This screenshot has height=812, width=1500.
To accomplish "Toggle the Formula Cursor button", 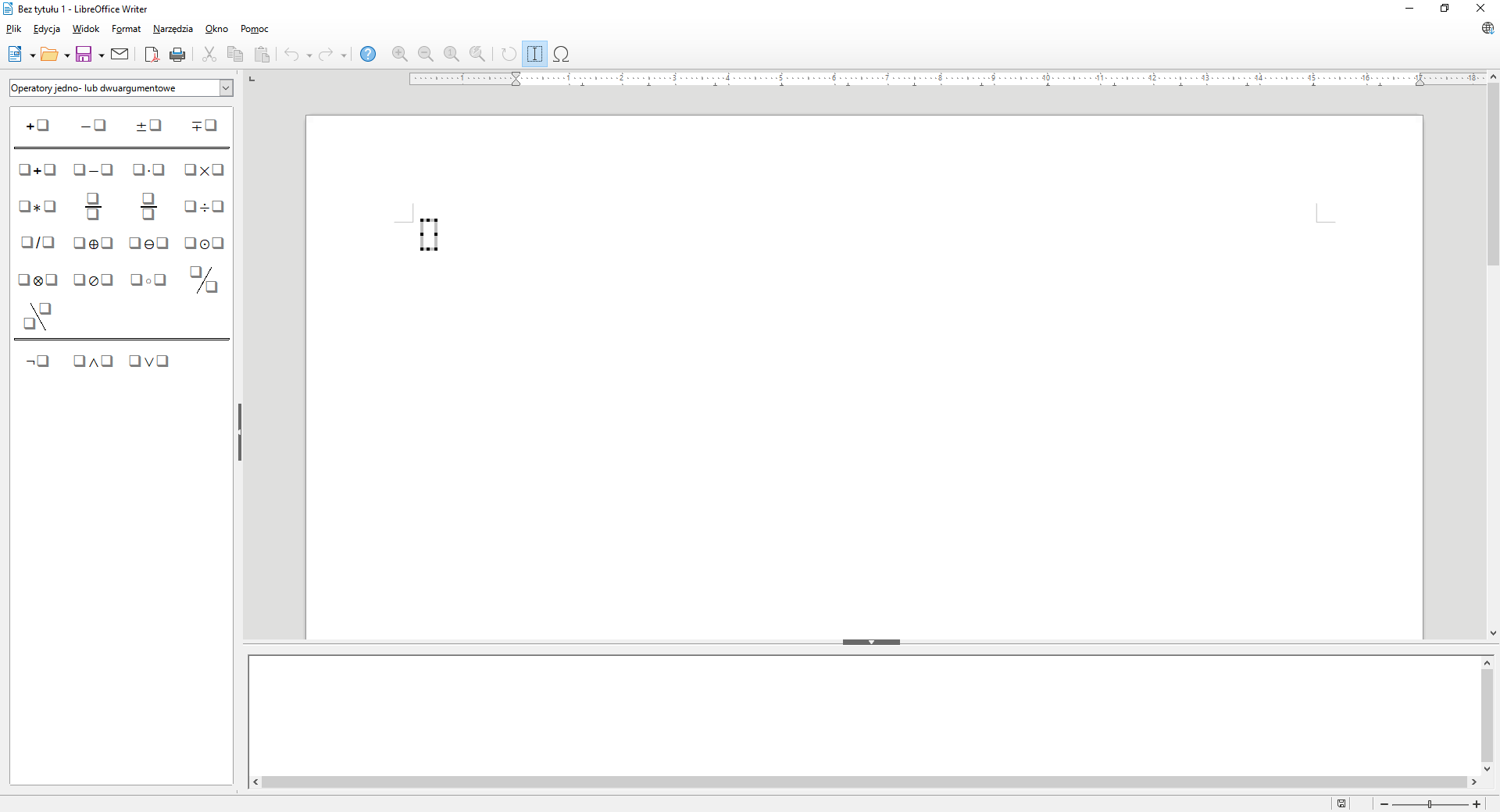I will (x=535, y=54).
